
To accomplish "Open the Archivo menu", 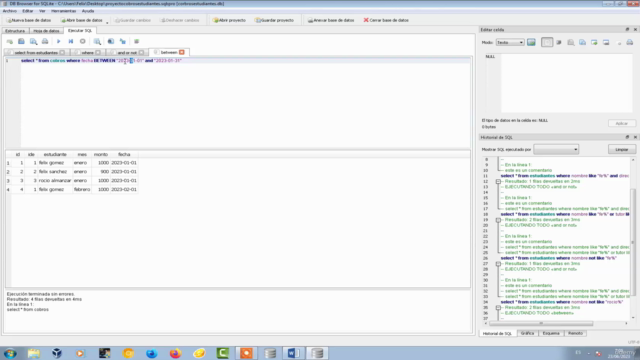I will (x=9, y=11).
